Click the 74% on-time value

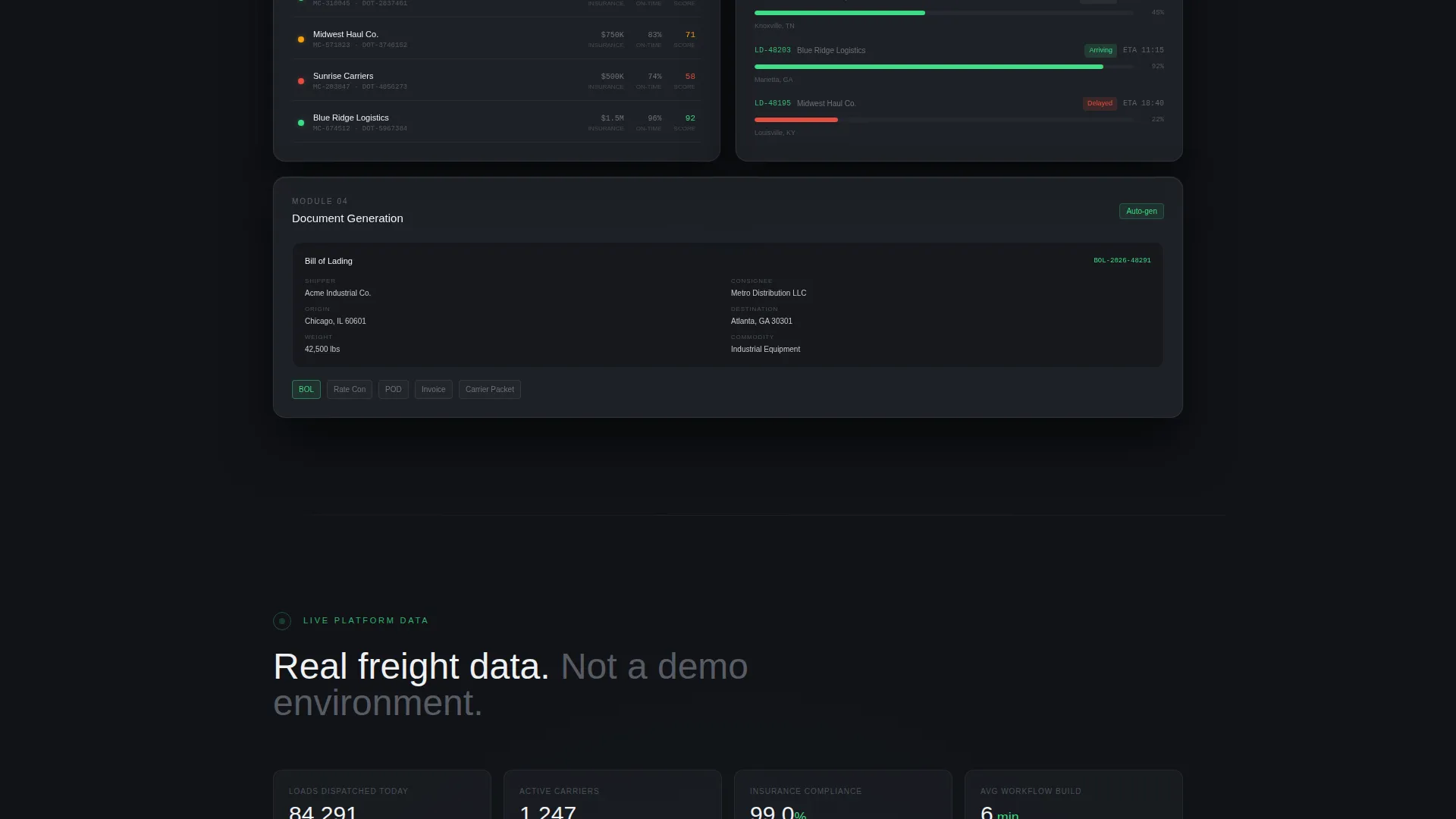coord(654,77)
